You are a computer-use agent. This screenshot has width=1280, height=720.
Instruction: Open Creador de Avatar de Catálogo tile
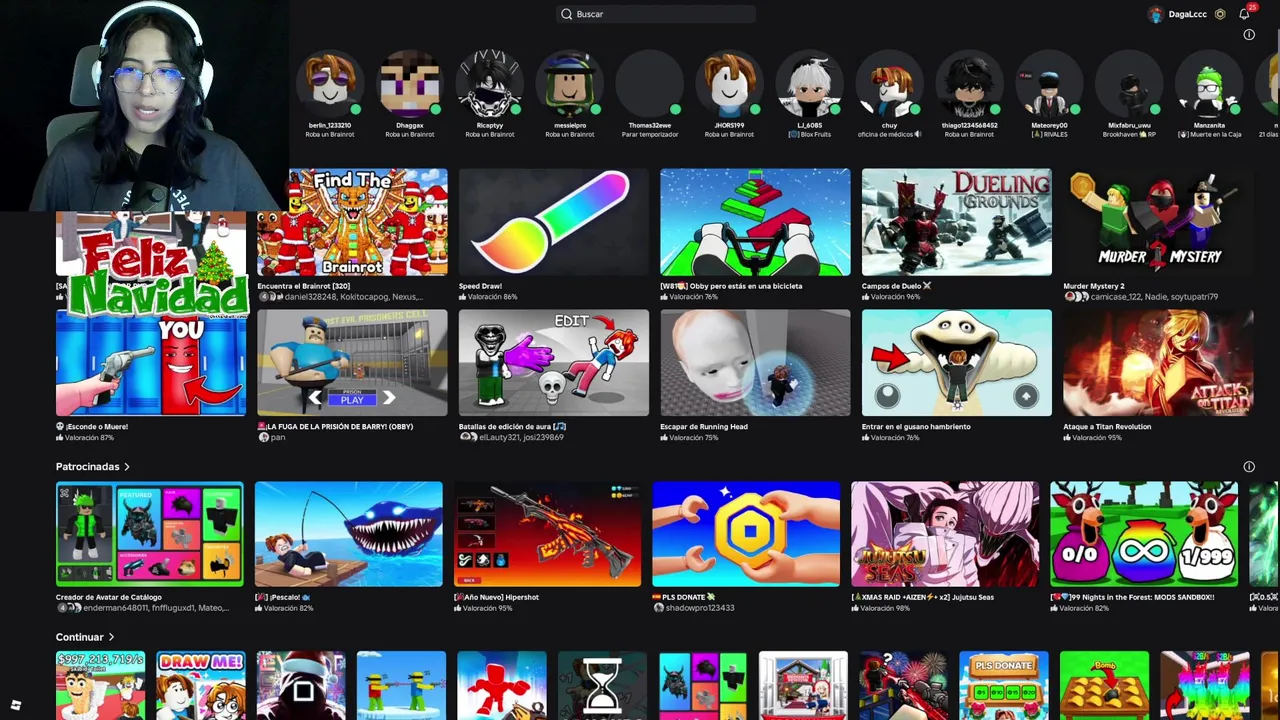tap(149, 534)
